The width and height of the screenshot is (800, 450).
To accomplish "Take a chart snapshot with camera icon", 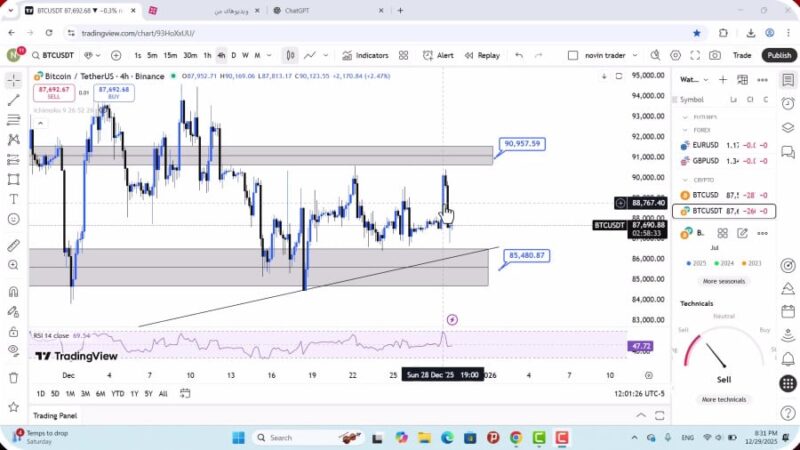I will pyautogui.click(x=715, y=55).
